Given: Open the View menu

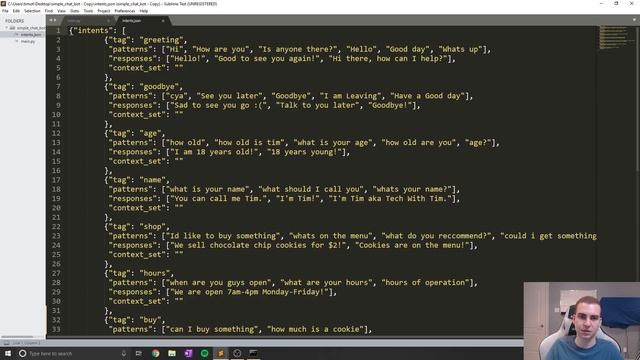Looking at the screenshot, I should click(61, 11).
